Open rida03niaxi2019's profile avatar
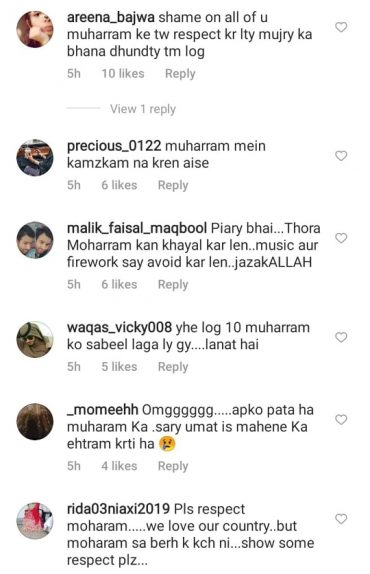The image size is (370, 574). [x=35, y=521]
